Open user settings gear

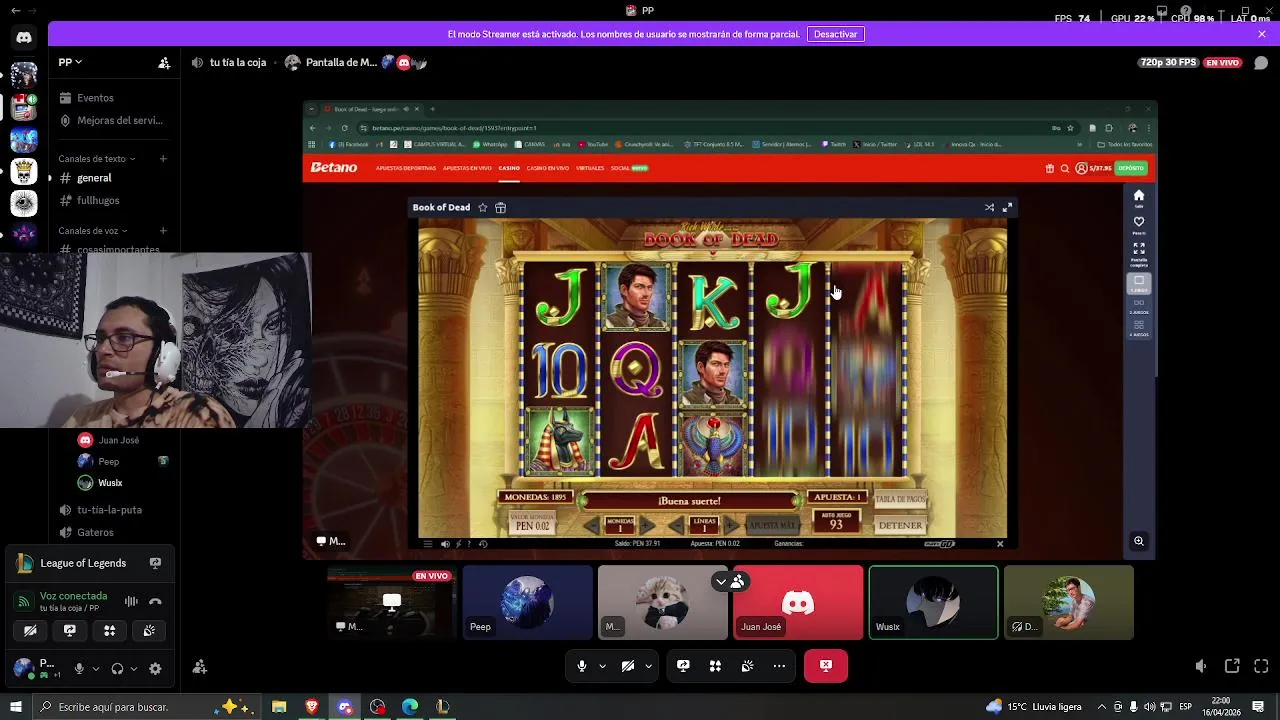coord(155,668)
